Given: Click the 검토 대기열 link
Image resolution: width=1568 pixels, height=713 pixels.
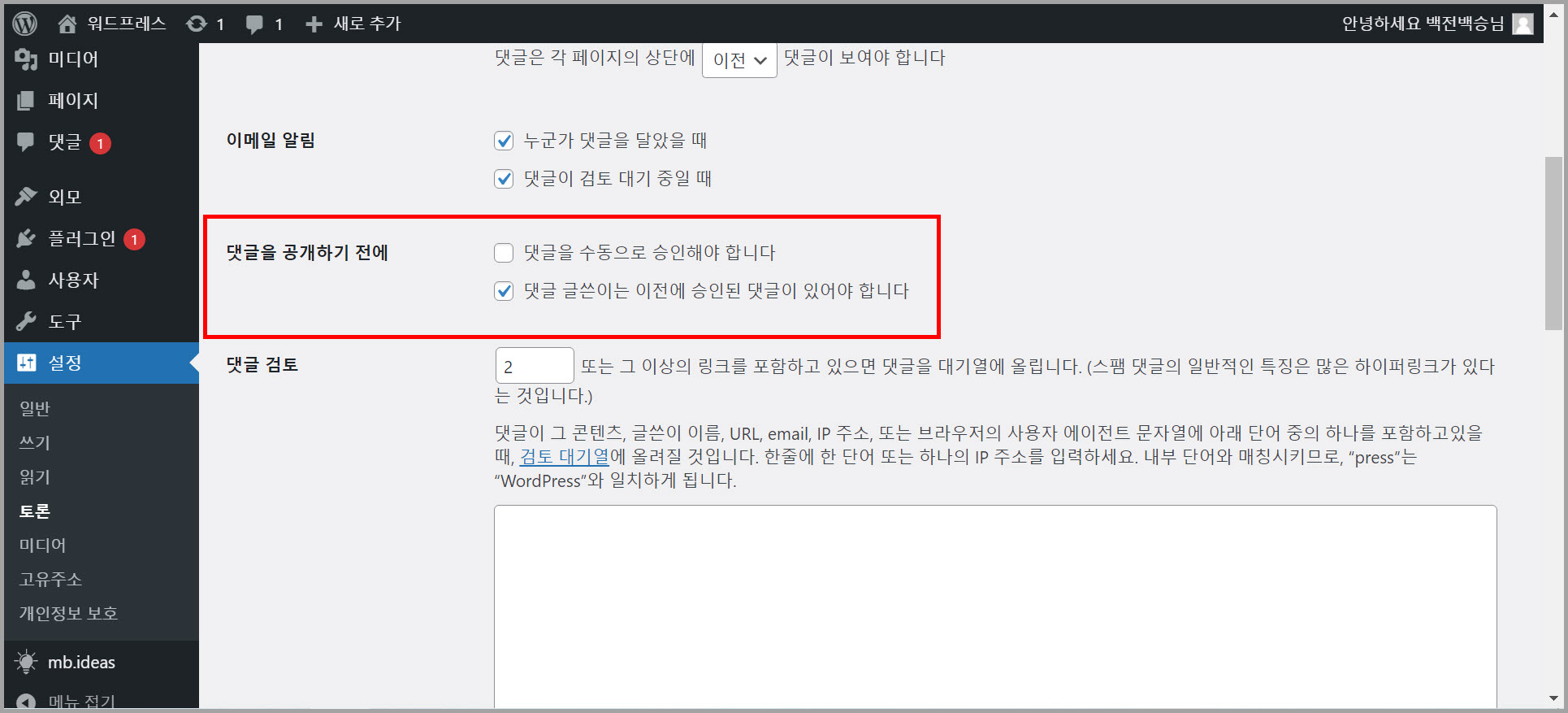Looking at the screenshot, I should tap(565, 457).
